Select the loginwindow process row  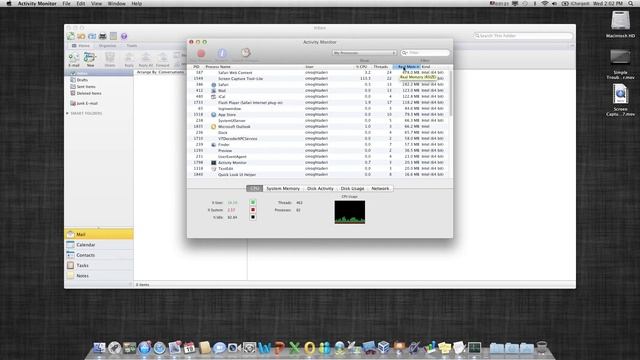click(x=318, y=109)
